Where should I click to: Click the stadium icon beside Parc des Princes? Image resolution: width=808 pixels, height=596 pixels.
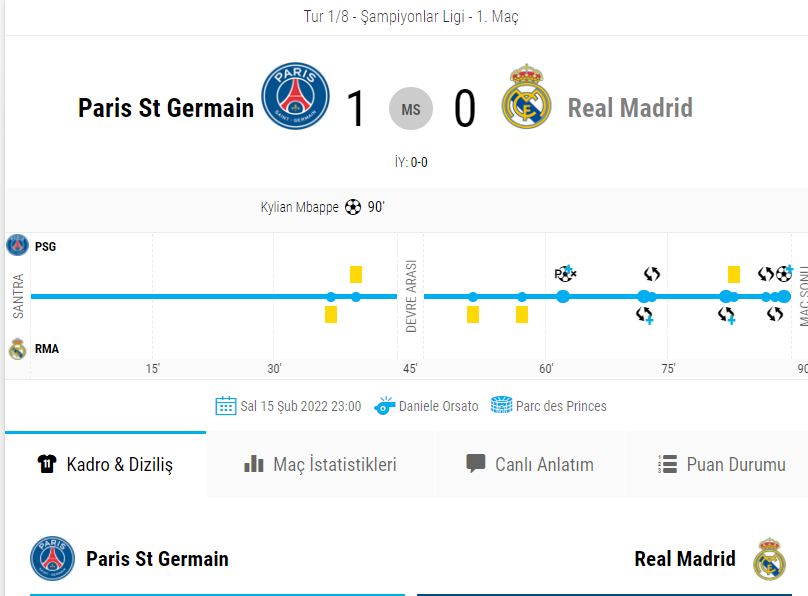point(501,405)
